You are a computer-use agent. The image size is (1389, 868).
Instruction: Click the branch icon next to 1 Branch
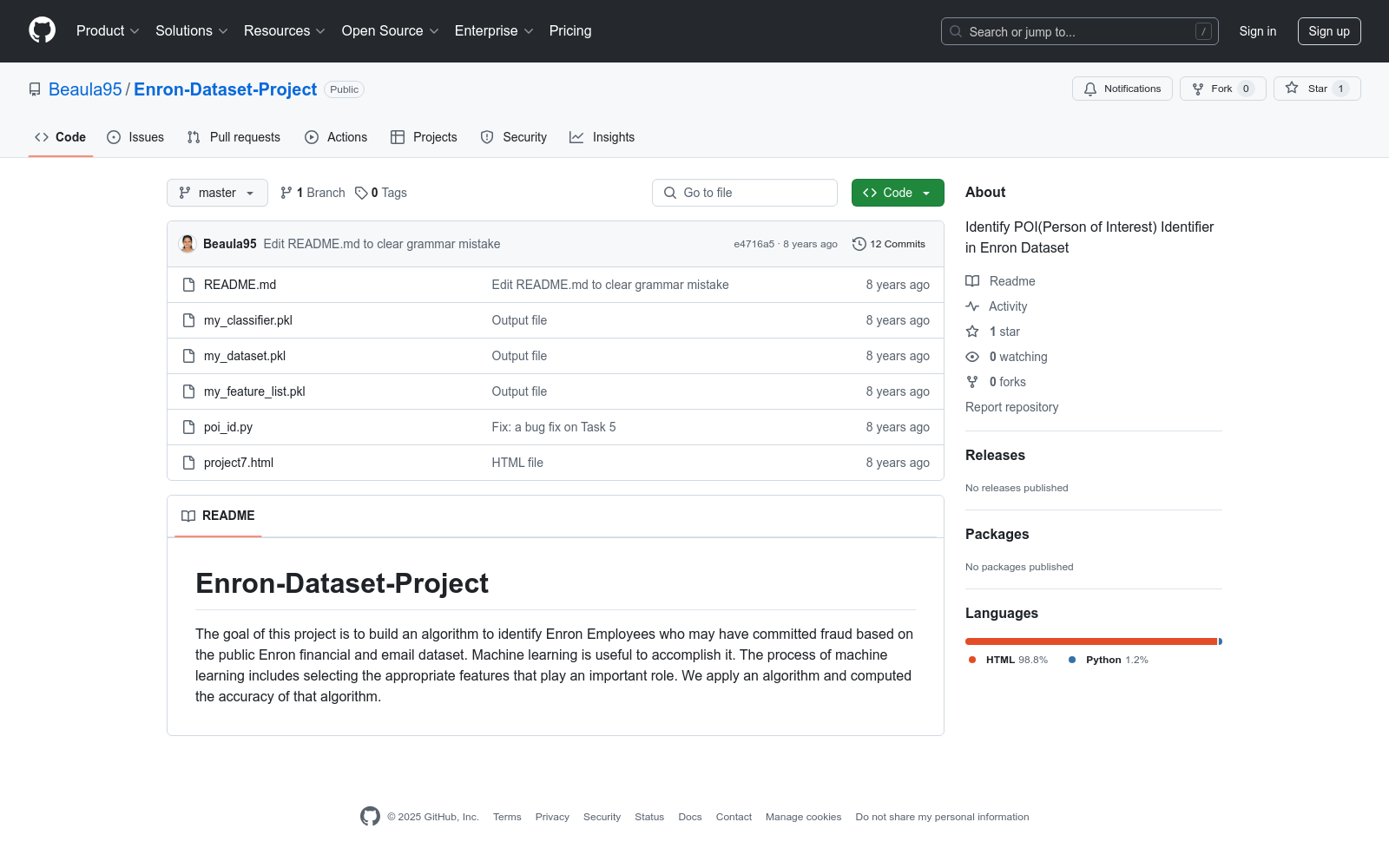pyautogui.click(x=286, y=193)
